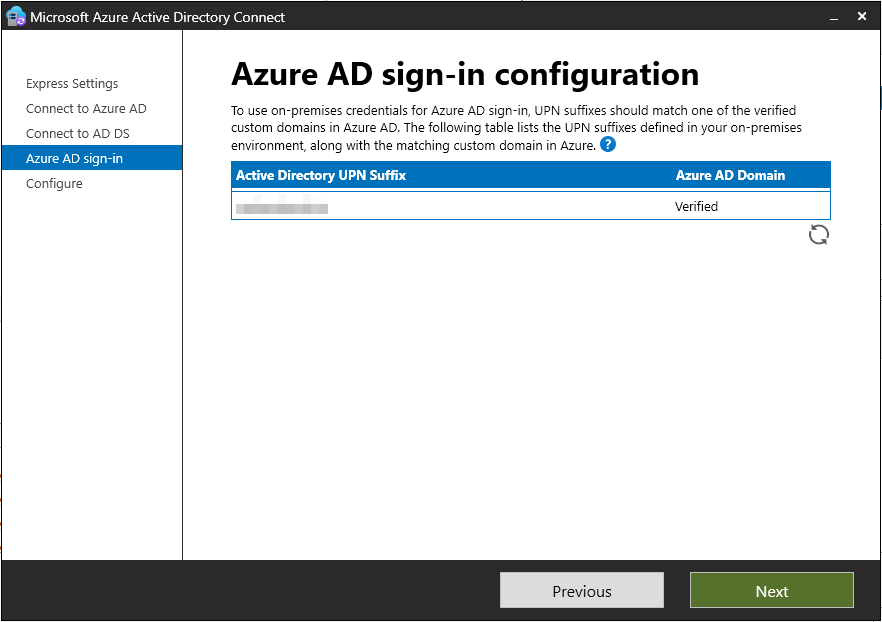Screen dimensions: 882x622
Task: Open the Express Settings step
Action: point(72,83)
